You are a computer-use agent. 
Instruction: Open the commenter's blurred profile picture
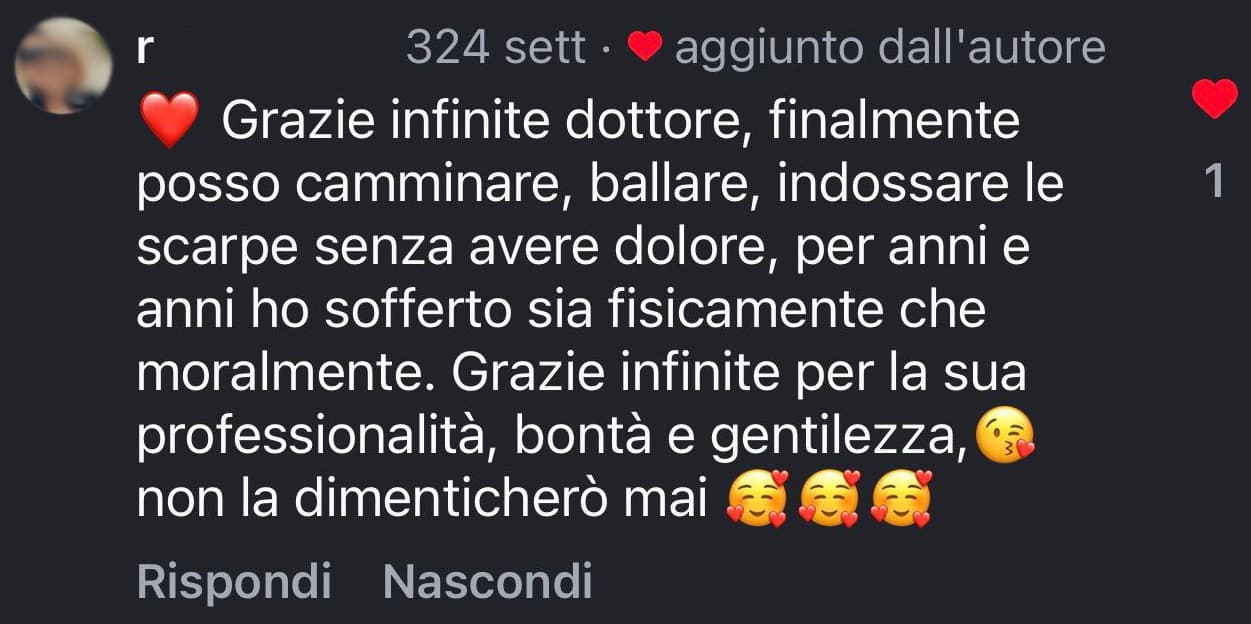coord(63,66)
